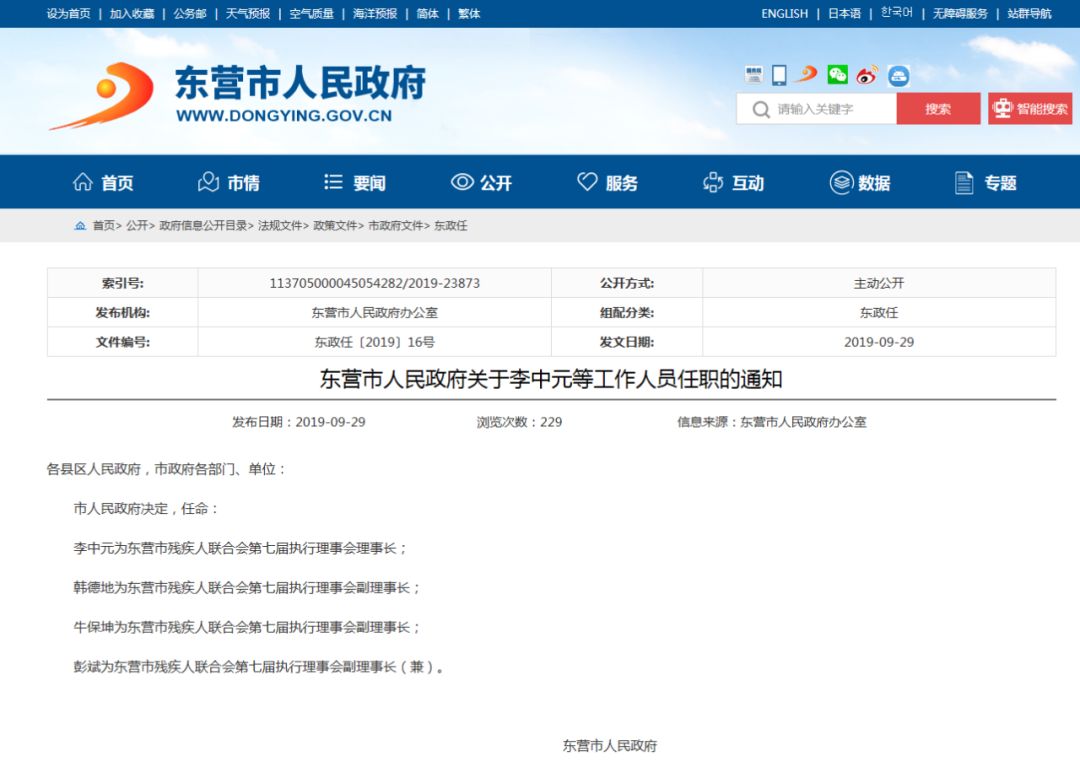The image size is (1080, 762).
Task: Click the 组配分类 value 东政任 in table
Action: [879, 313]
